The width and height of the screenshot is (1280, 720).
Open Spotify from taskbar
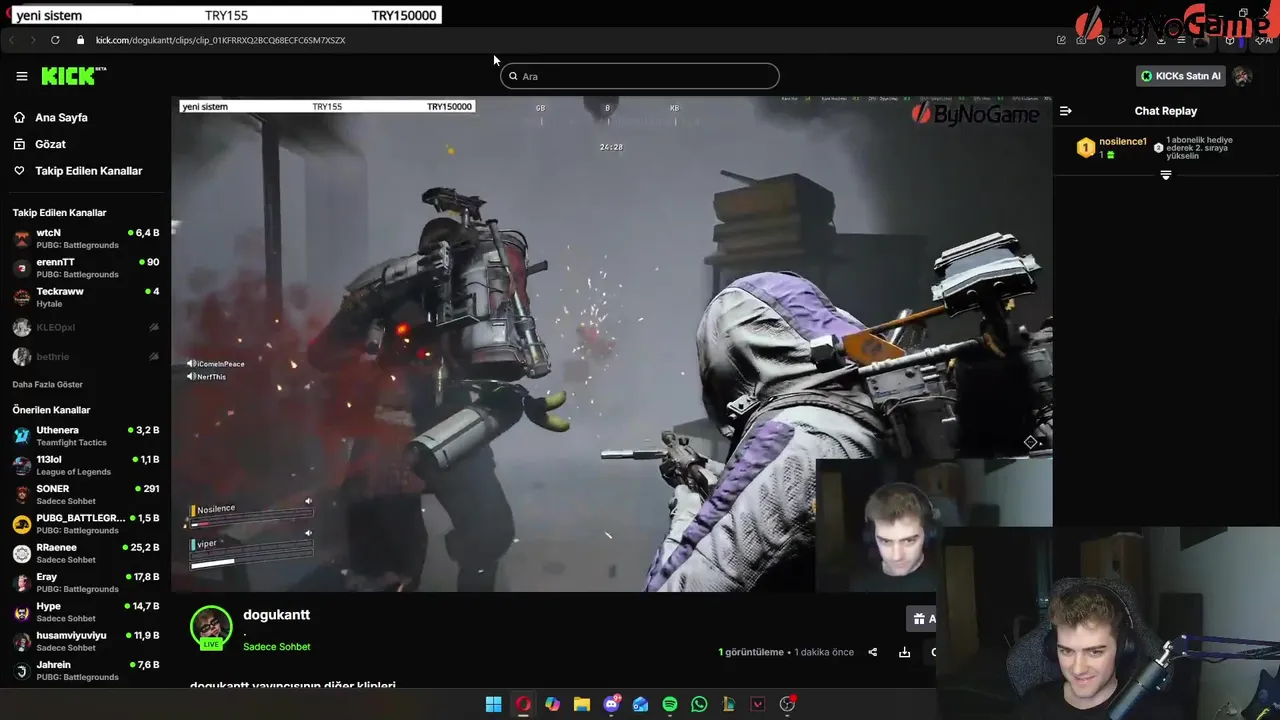click(670, 704)
